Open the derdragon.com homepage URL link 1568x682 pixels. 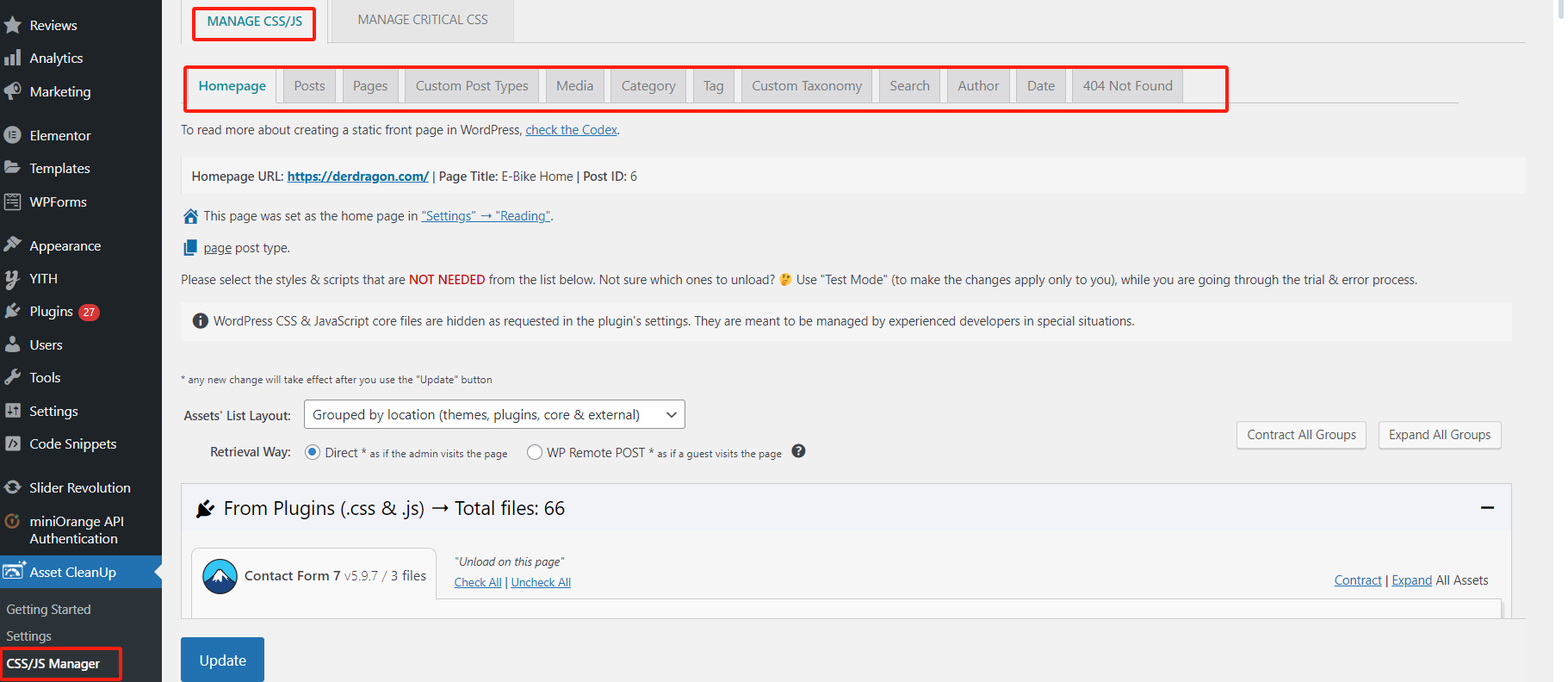357,177
